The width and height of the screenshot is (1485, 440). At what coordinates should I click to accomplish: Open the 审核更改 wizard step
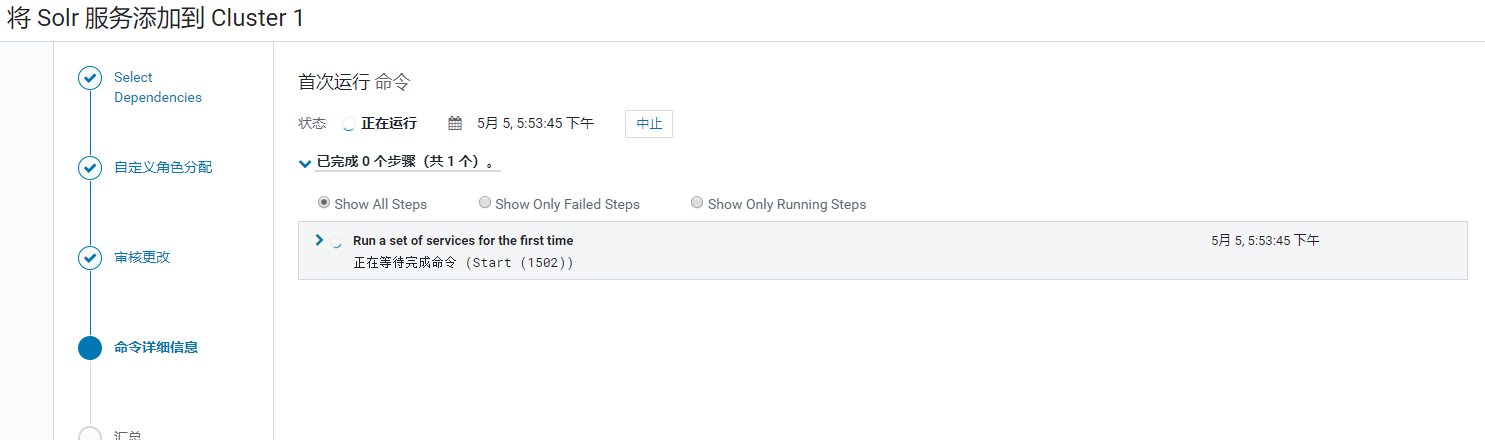coord(142,257)
